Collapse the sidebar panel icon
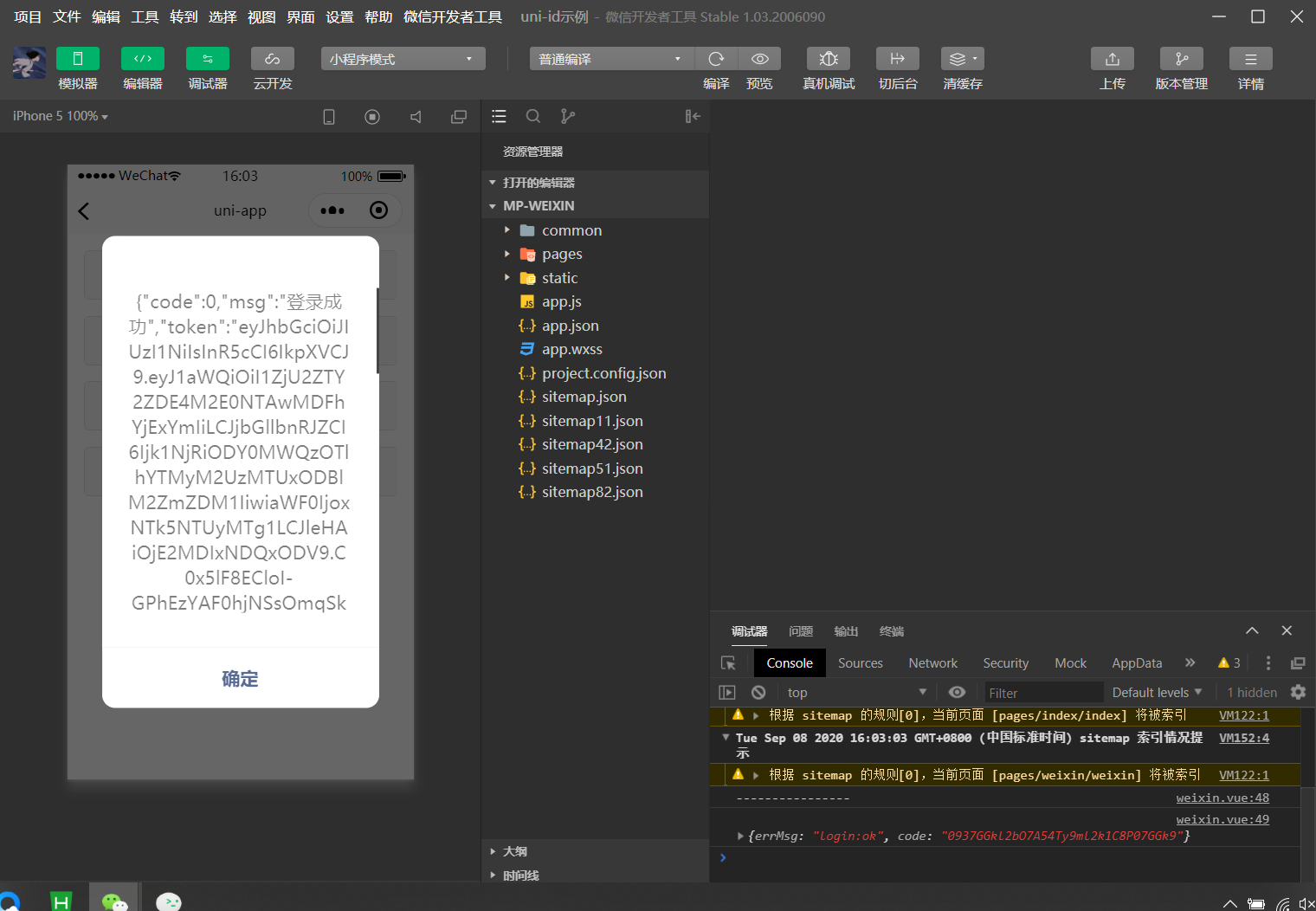The width and height of the screenshot is (1316, 911). pyautogui.click(x=693, y=116)
